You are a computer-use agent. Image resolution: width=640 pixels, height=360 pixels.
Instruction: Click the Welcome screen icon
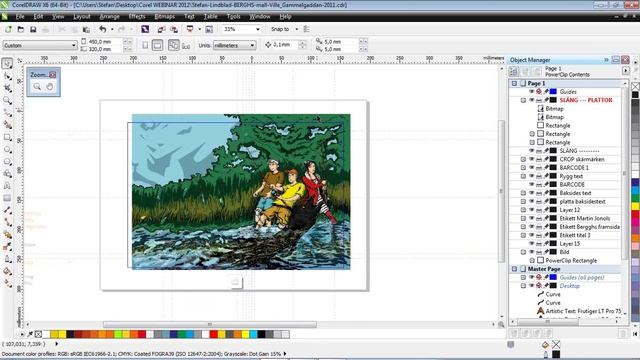pos(209,29)
